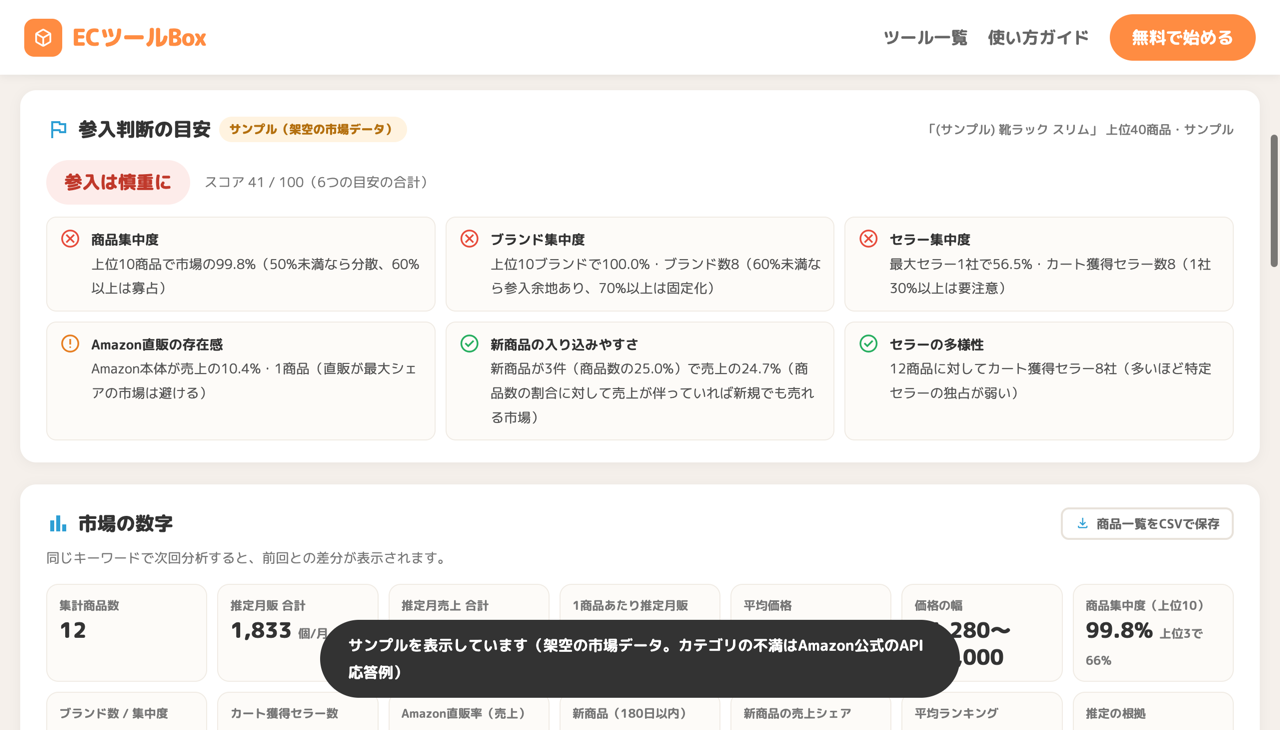
Task: Click the page vertical scrollbar thumb
Action: coord(1274,200)
